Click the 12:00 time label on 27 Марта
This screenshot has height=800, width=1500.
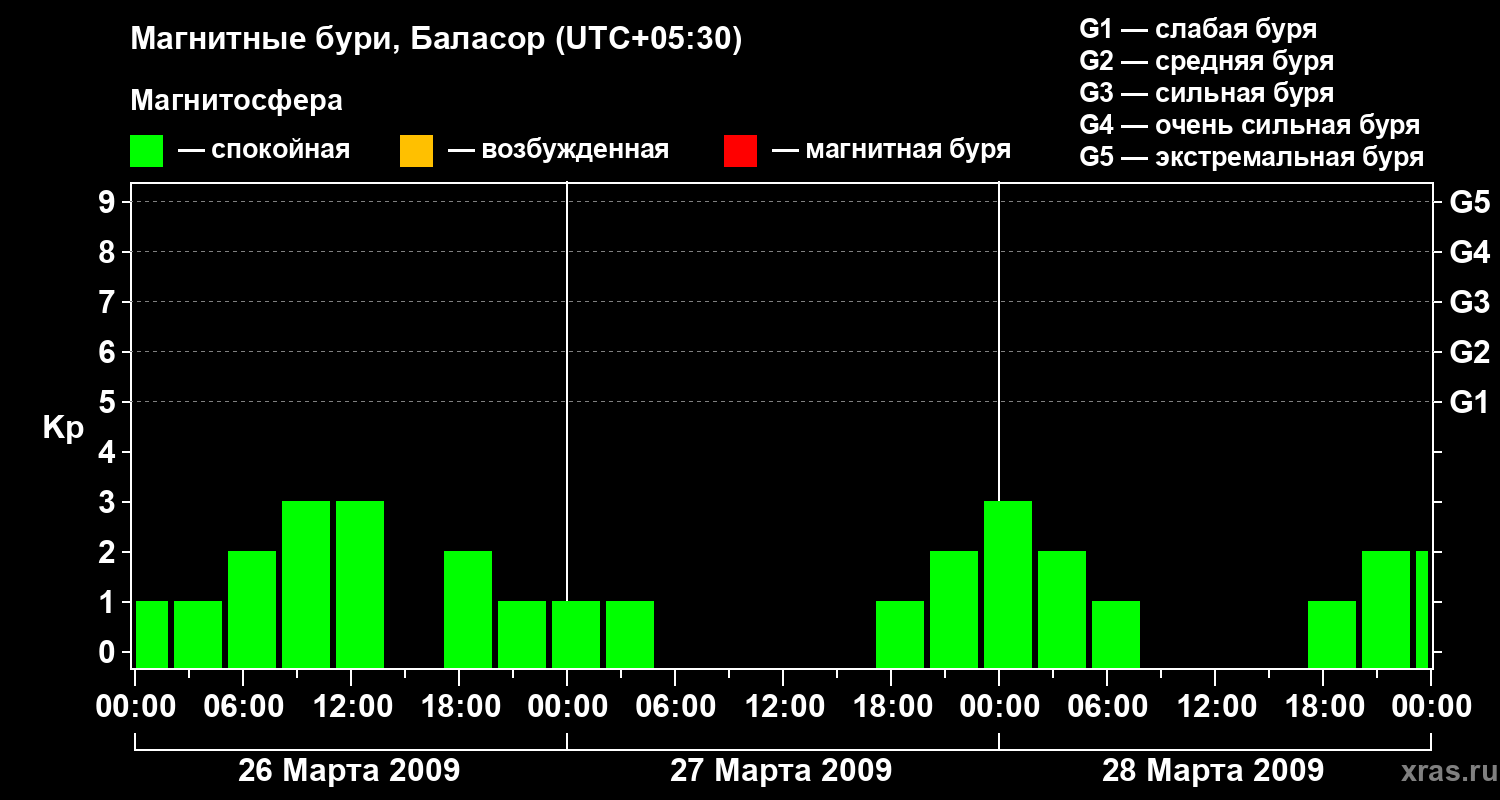(x=783, y=707)
